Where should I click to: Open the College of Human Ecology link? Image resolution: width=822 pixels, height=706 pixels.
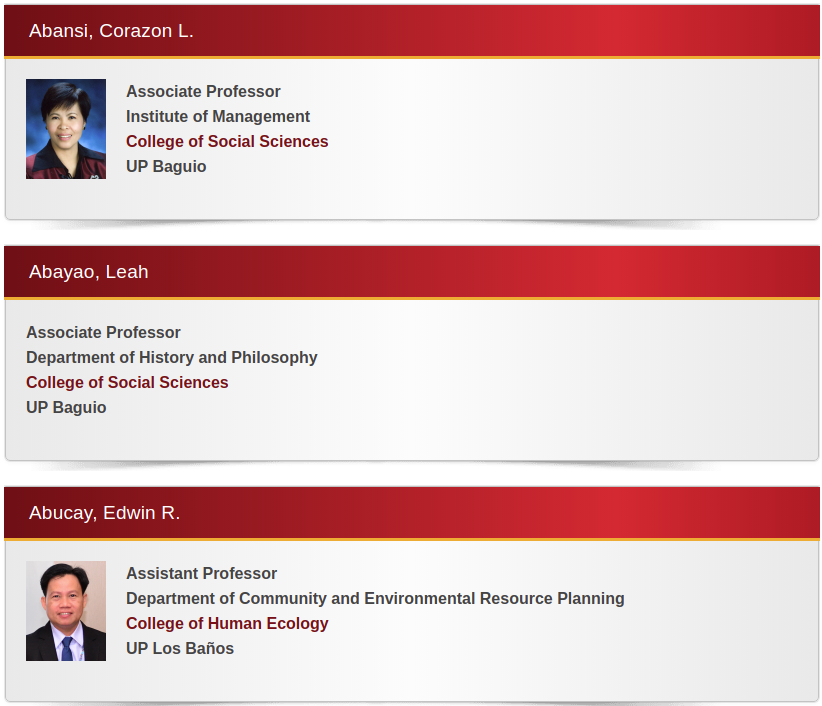(227, 623)
